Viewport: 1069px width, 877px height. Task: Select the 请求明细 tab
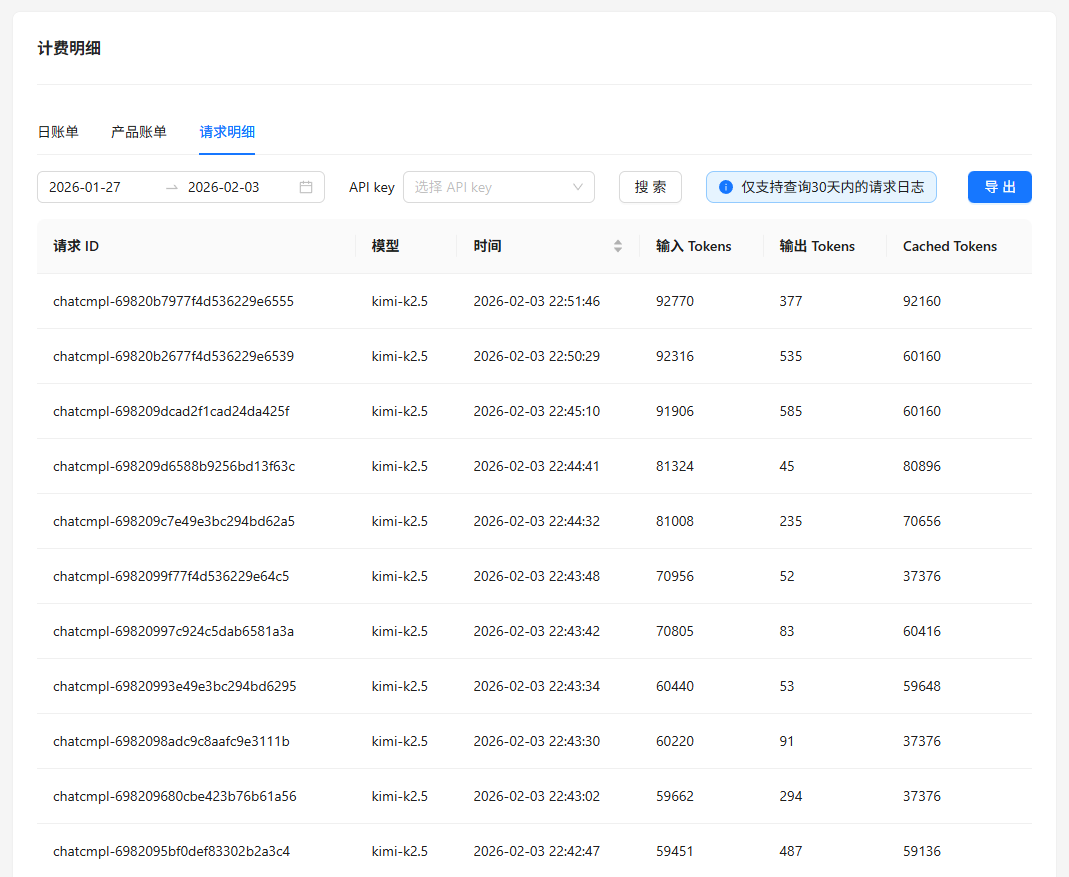(x=227, y=132)
